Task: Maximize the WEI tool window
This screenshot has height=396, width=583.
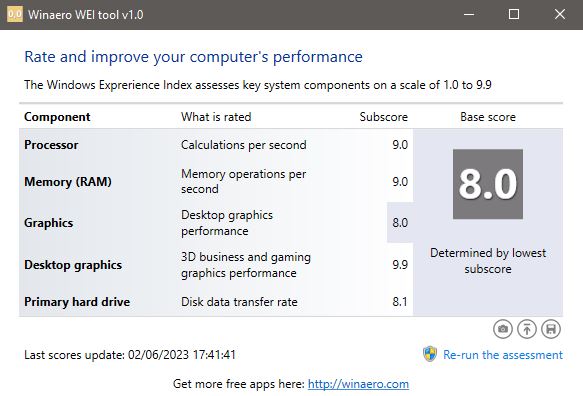Action: click(514, 15)
